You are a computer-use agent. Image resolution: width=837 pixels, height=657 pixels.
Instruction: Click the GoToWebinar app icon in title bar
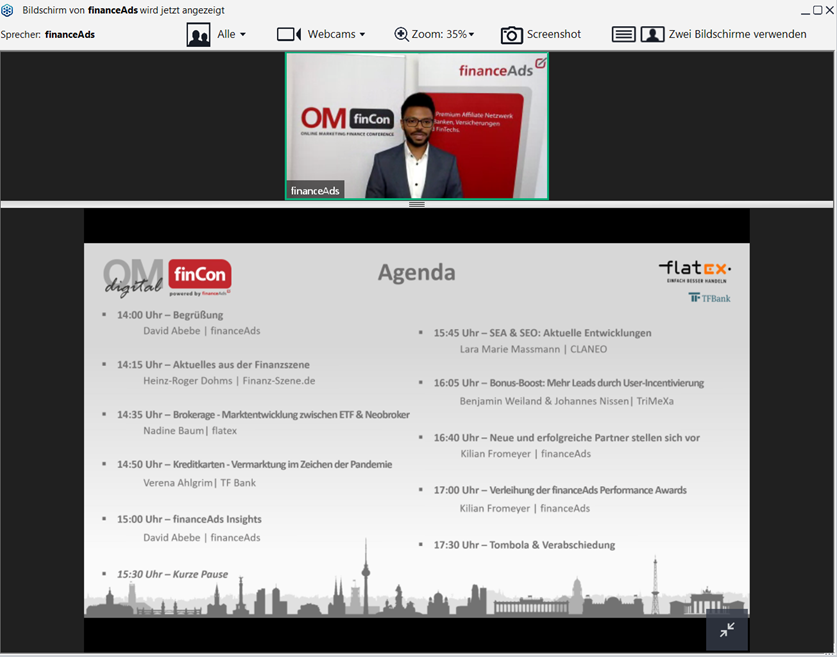click(x=7, y=10)
